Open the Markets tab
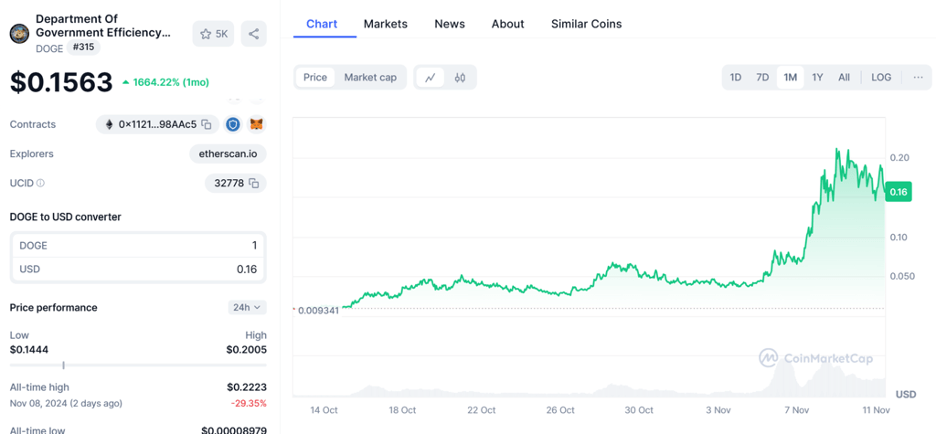This screenshot has width=936, height=434. coord(385,23)
